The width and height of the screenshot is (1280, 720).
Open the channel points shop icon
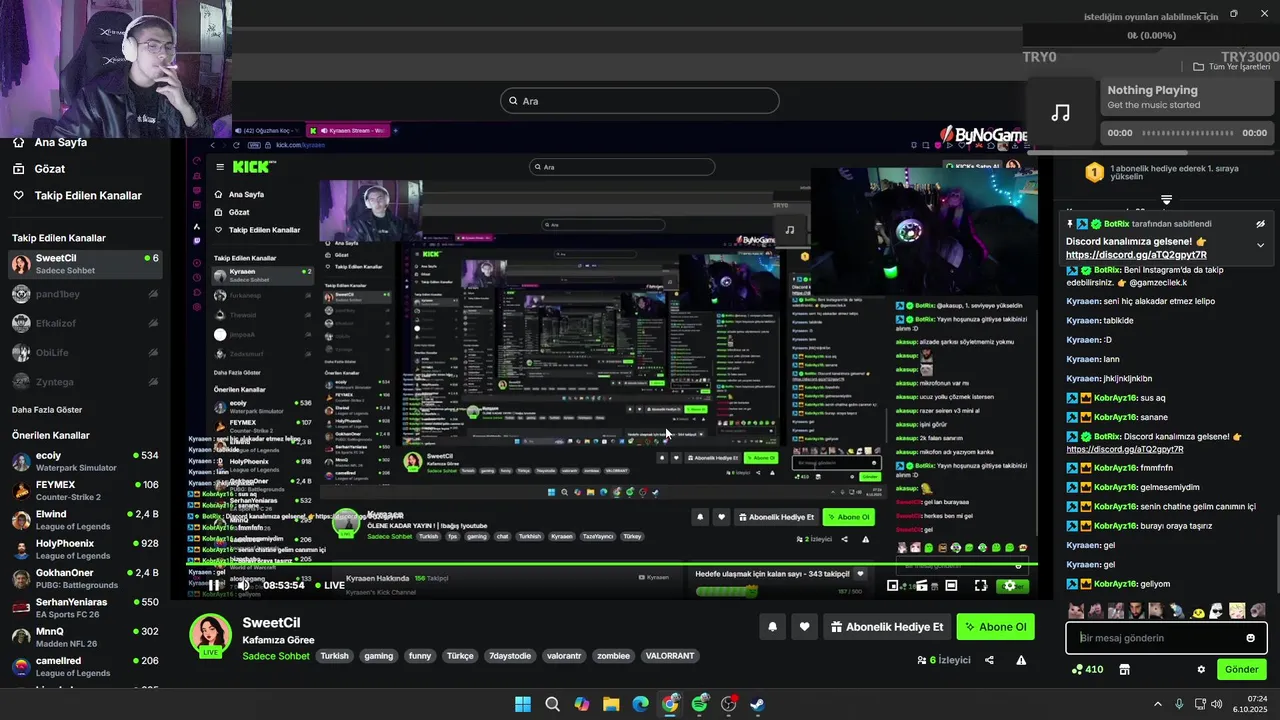(1124, 669)
